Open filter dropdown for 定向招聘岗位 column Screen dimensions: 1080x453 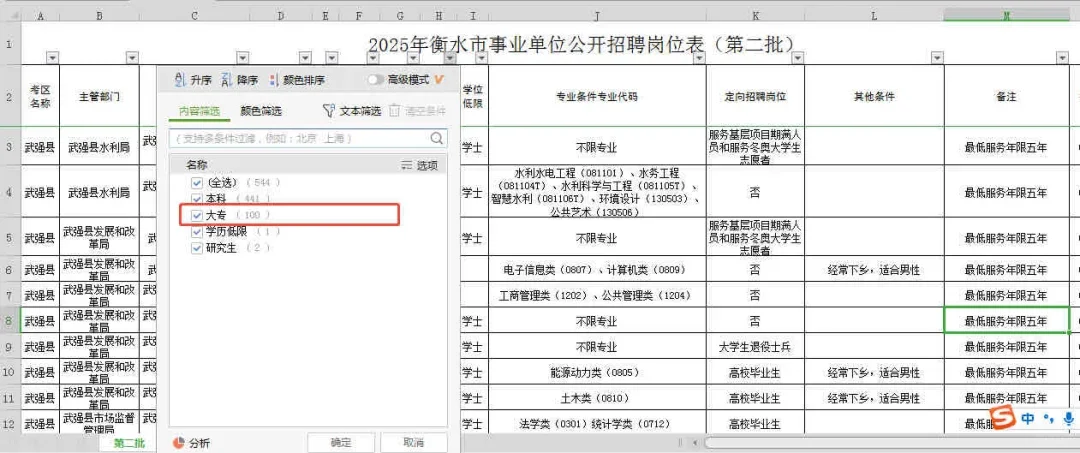pos(797,58)
